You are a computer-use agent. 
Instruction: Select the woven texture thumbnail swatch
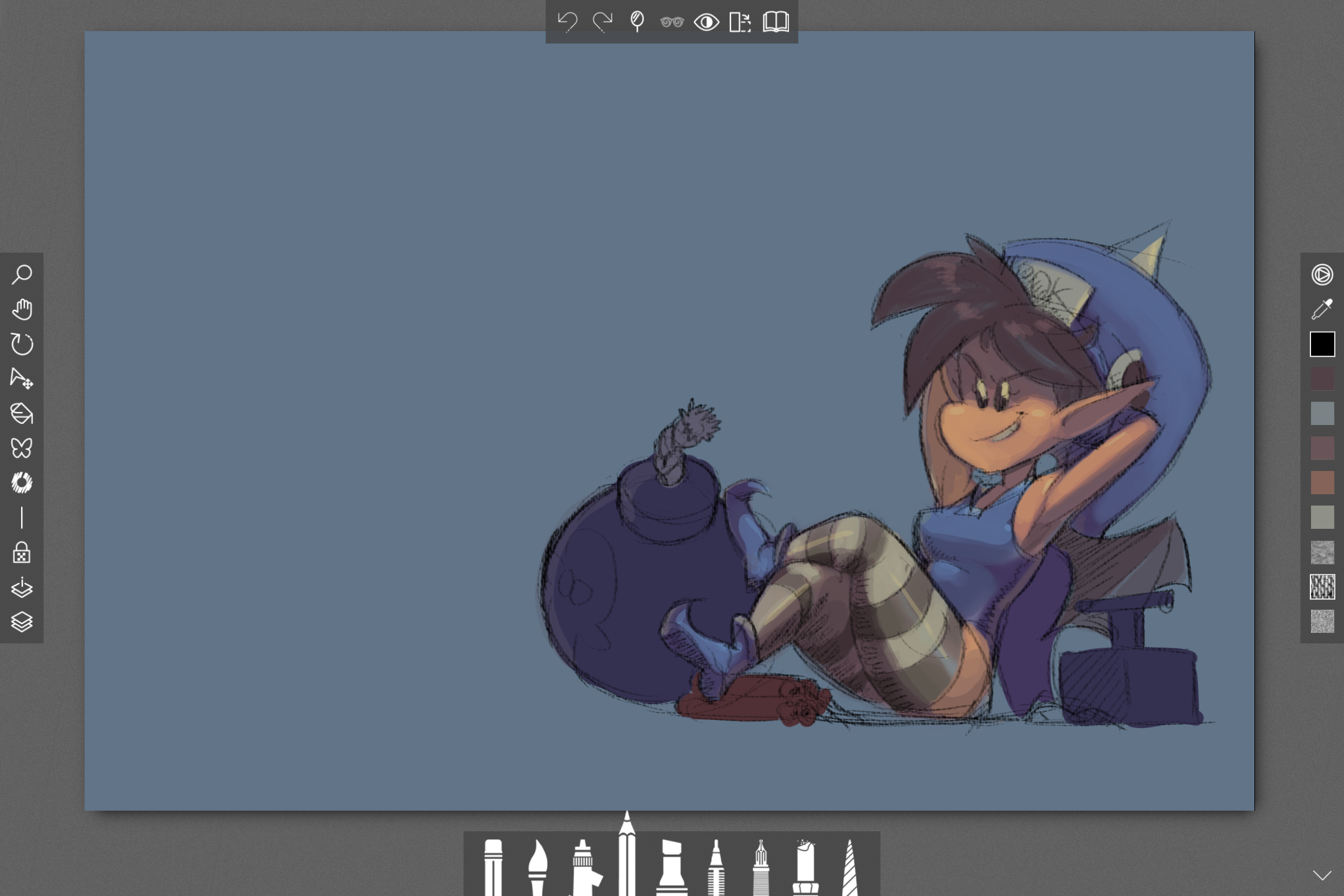[x=1322, y=587]
